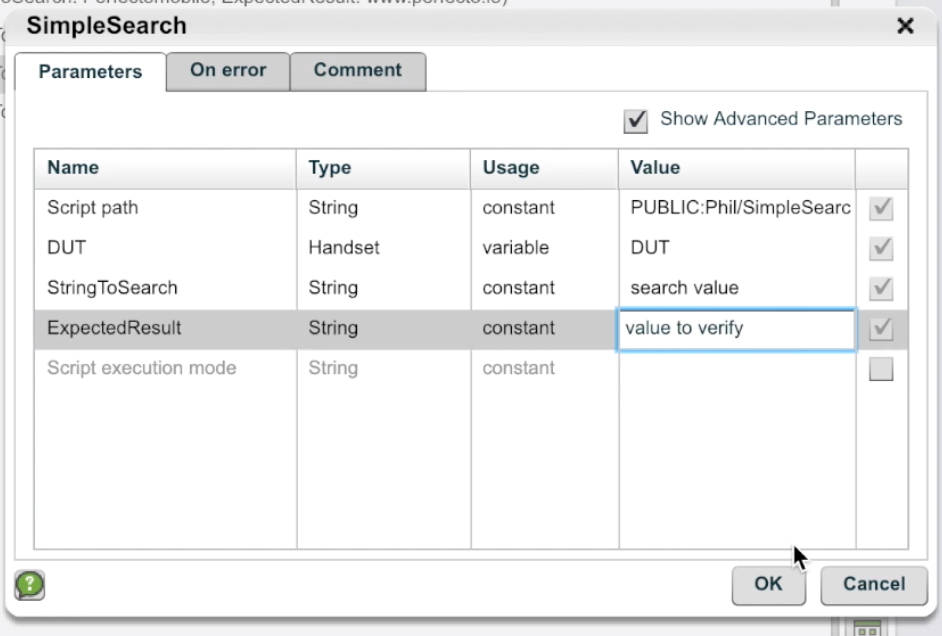Open the DUT usage variable cell
The image size is (942, 636).
[x=515, y=248]
